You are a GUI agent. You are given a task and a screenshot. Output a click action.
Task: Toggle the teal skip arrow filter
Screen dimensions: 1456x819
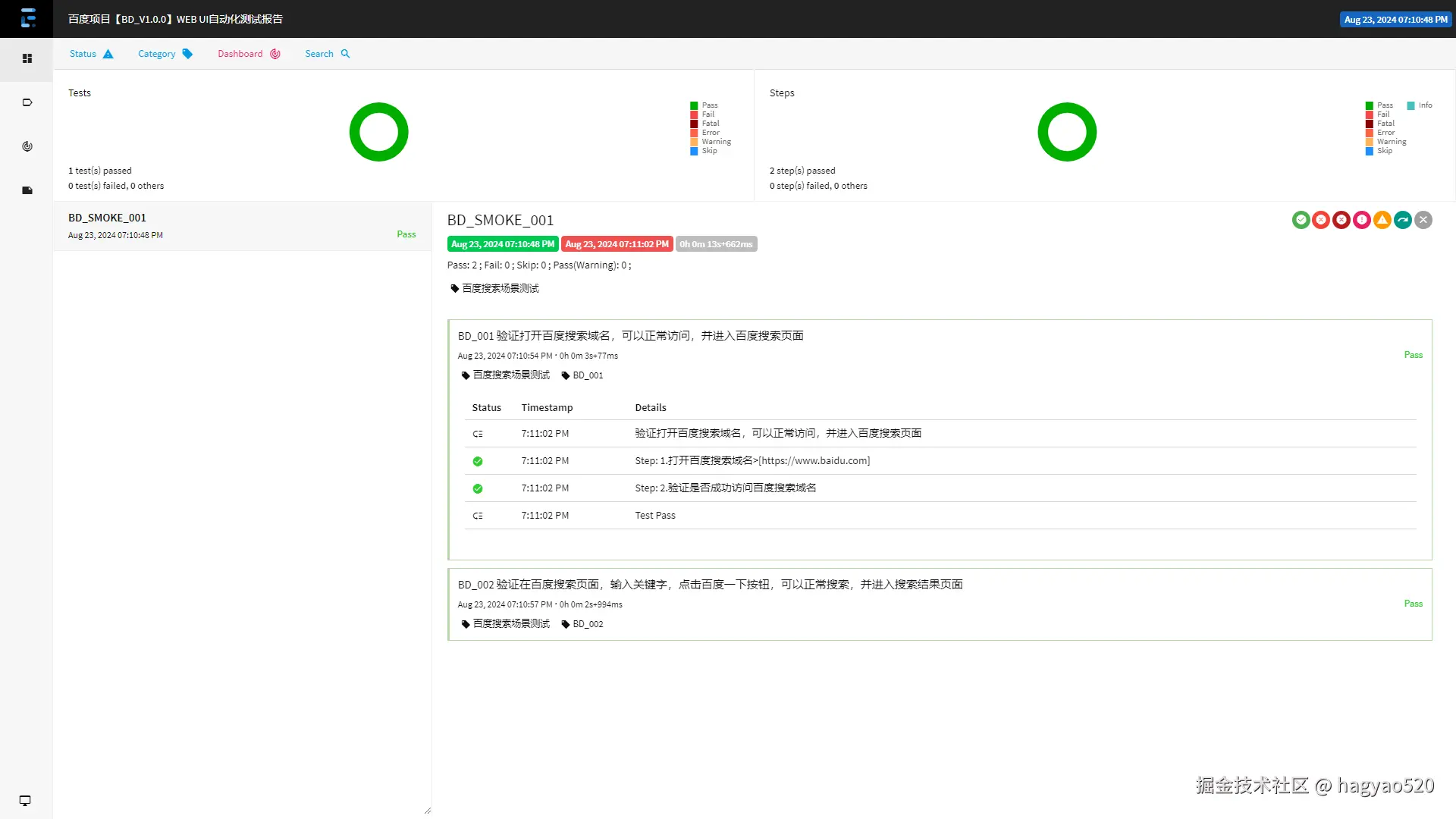(1403, 220)
